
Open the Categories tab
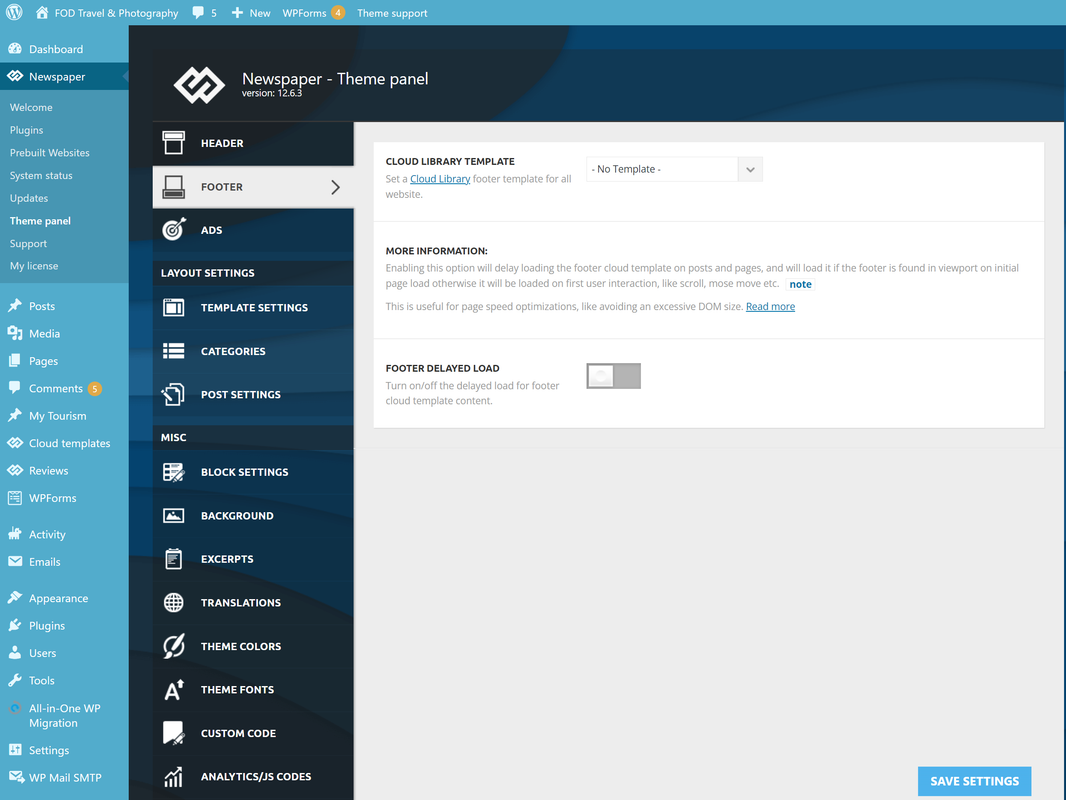click(253, 351)
